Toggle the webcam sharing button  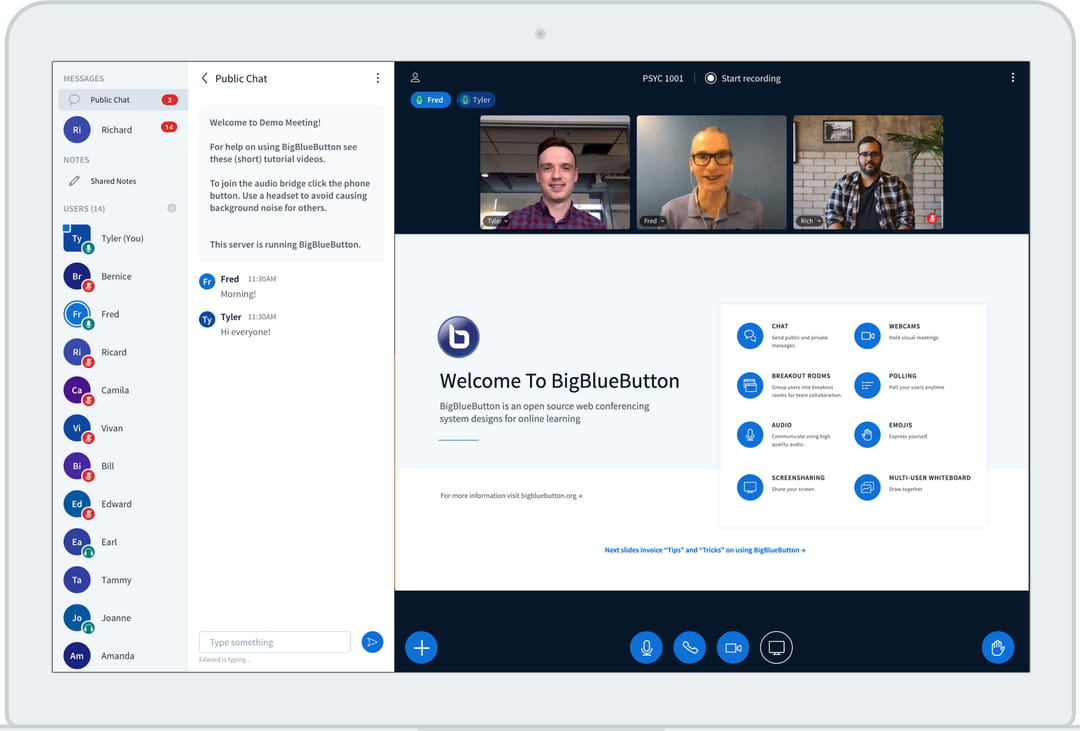(x=733, y=648)
